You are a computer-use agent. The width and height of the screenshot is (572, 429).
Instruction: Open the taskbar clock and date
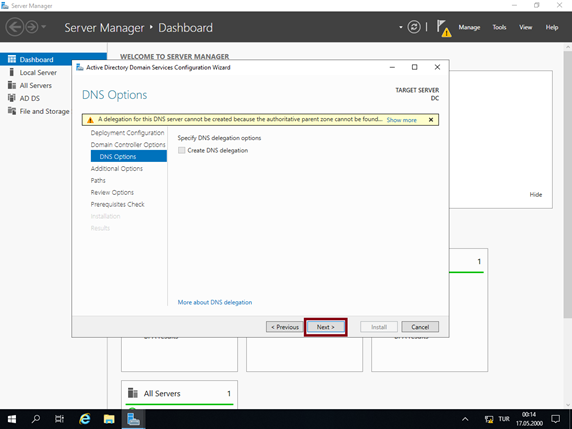tap(529, 419)
